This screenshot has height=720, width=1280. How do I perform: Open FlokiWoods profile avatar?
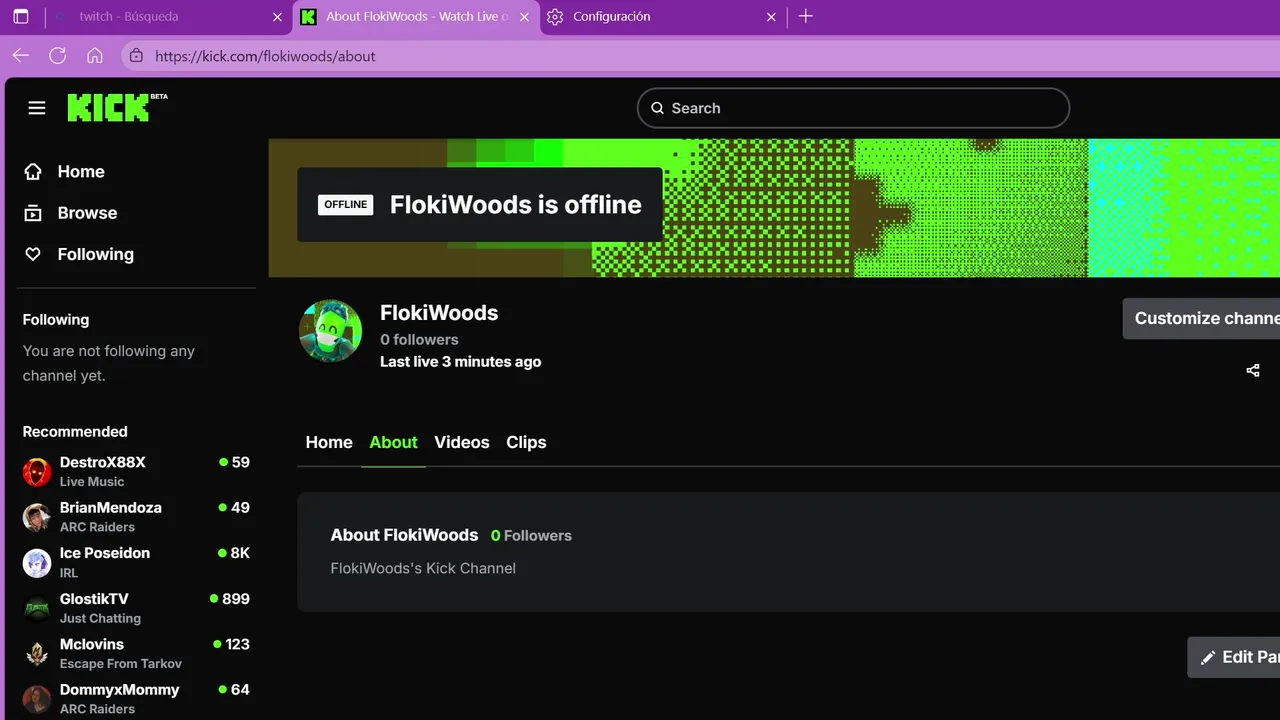coord(330,331)
